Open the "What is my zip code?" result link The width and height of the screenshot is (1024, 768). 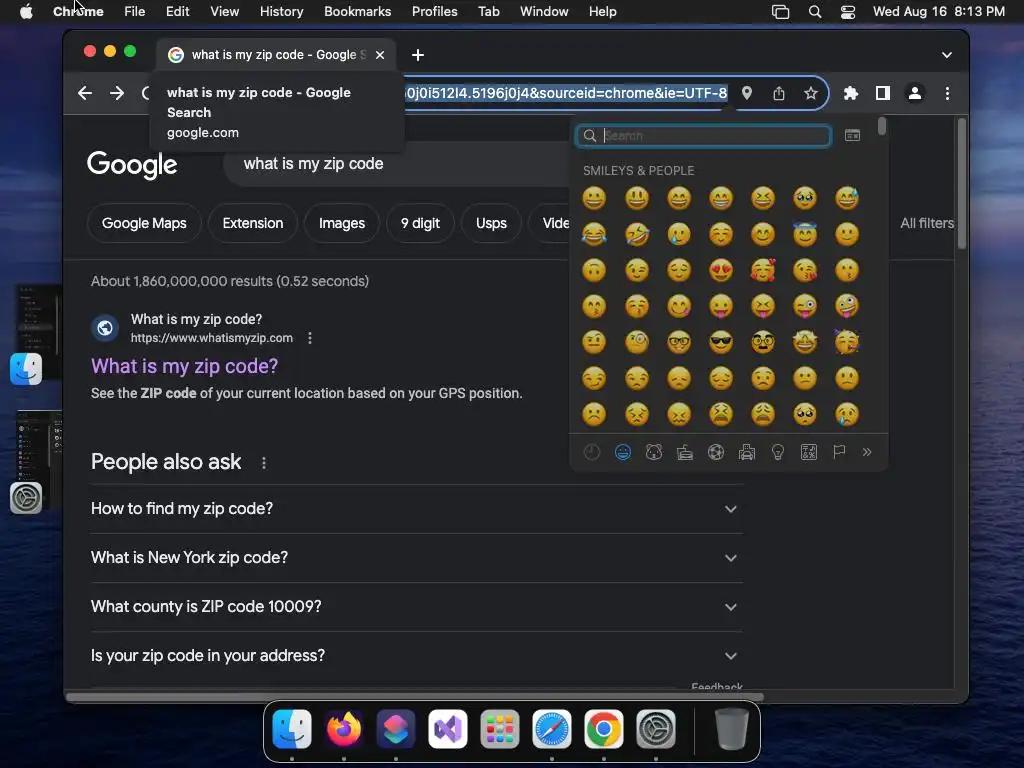(x=184, y=366)
